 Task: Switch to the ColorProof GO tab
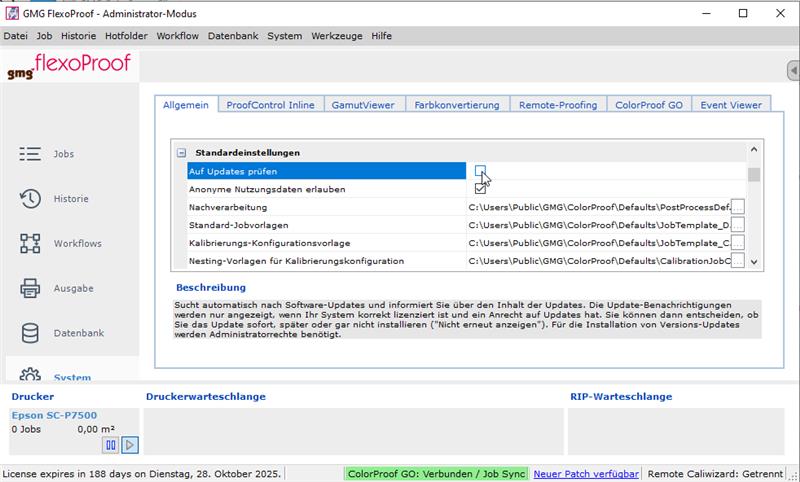pos(649,105)
